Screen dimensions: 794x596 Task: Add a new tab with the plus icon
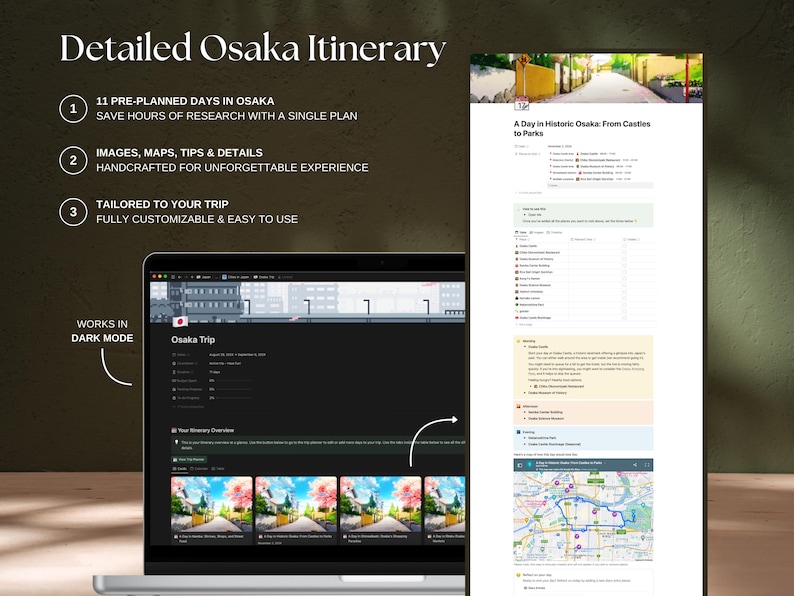coord(192,277)
